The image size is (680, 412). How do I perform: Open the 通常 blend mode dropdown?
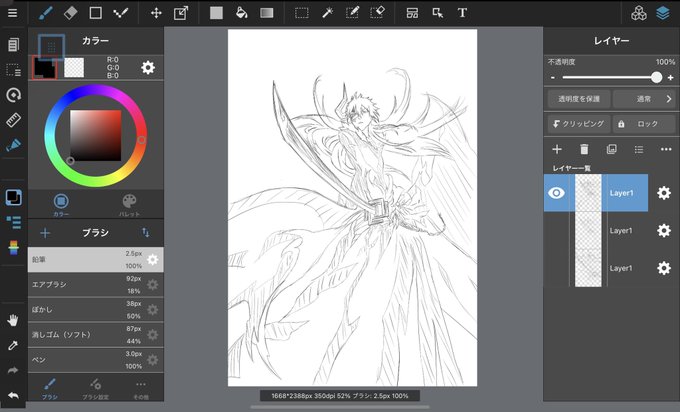pyautogui.click(x=644, y=99)
